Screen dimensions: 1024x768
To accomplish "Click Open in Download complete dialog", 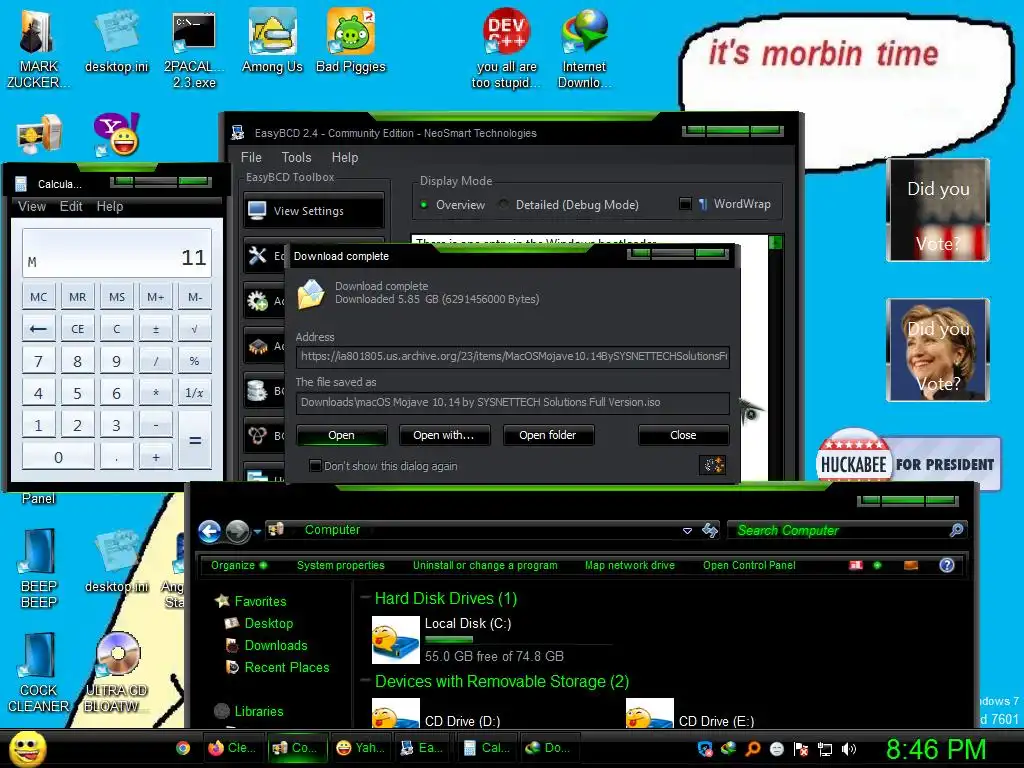I will [x=342, y=435].
